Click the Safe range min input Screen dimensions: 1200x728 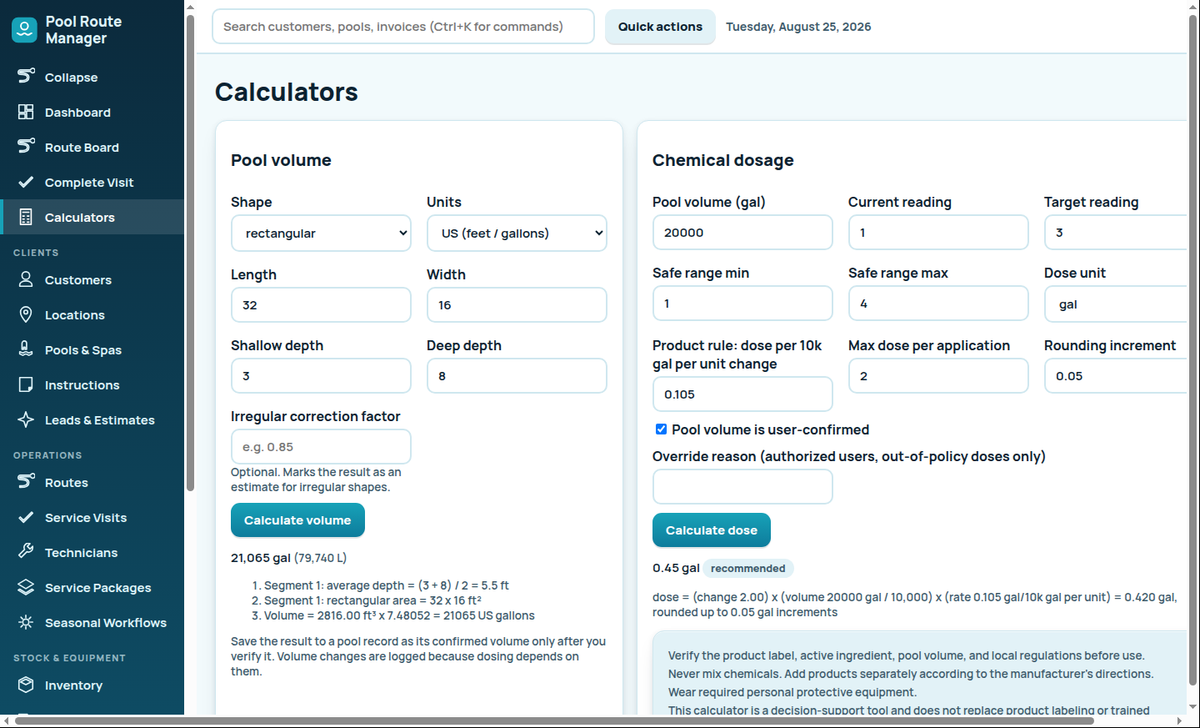(x=743, y=303)
